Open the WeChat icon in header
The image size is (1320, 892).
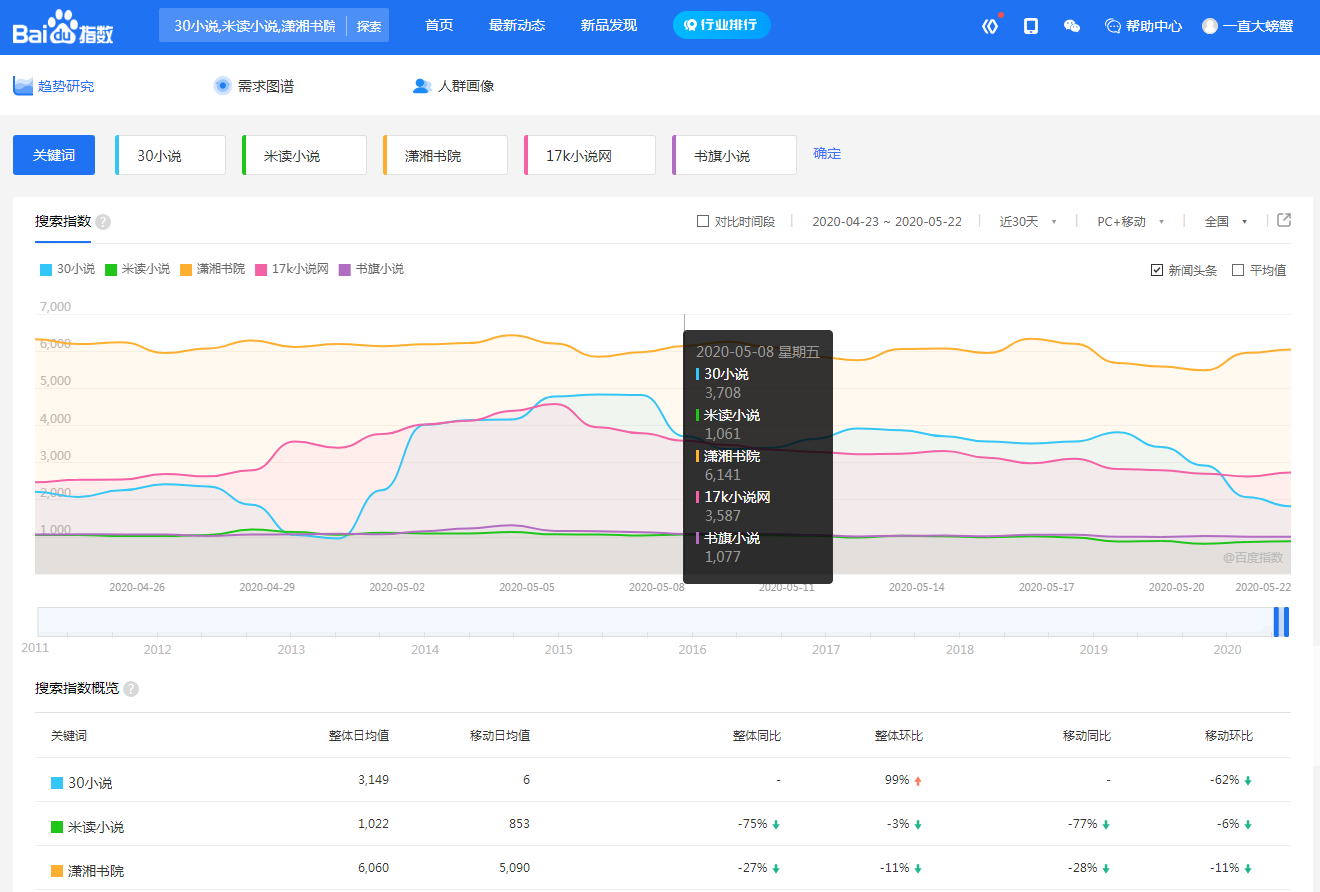pos(1072,26)
